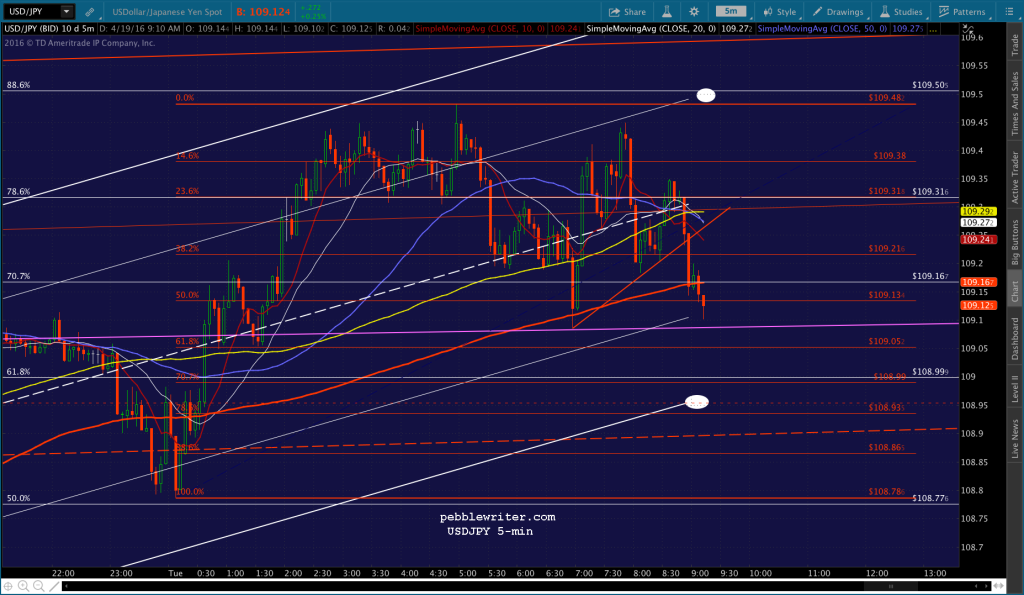Click the $108.77 level label

(x=931, y=498)
